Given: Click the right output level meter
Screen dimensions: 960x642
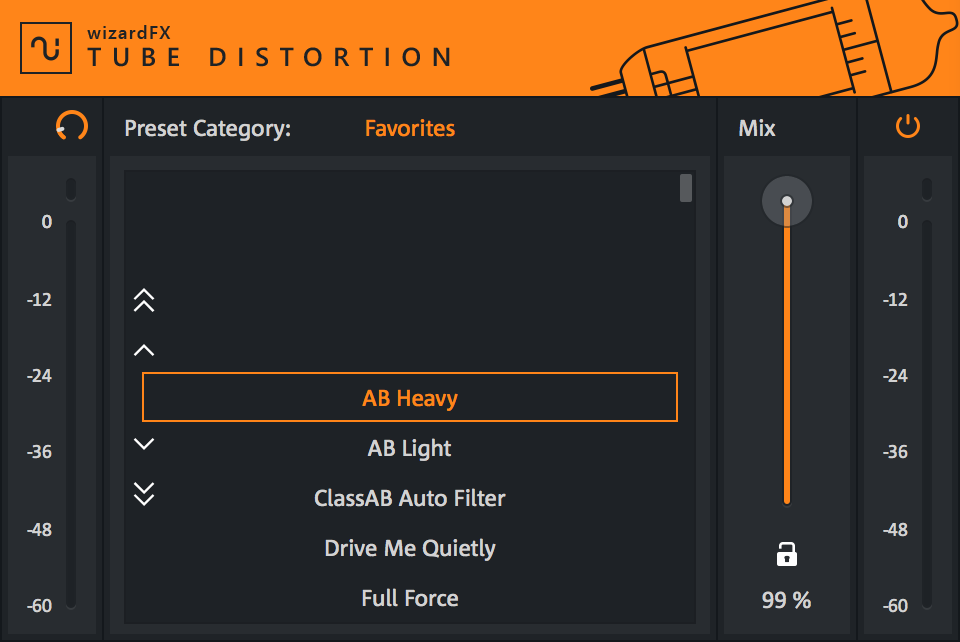Looking at the screenshot, I should click(x=927, y=410).
